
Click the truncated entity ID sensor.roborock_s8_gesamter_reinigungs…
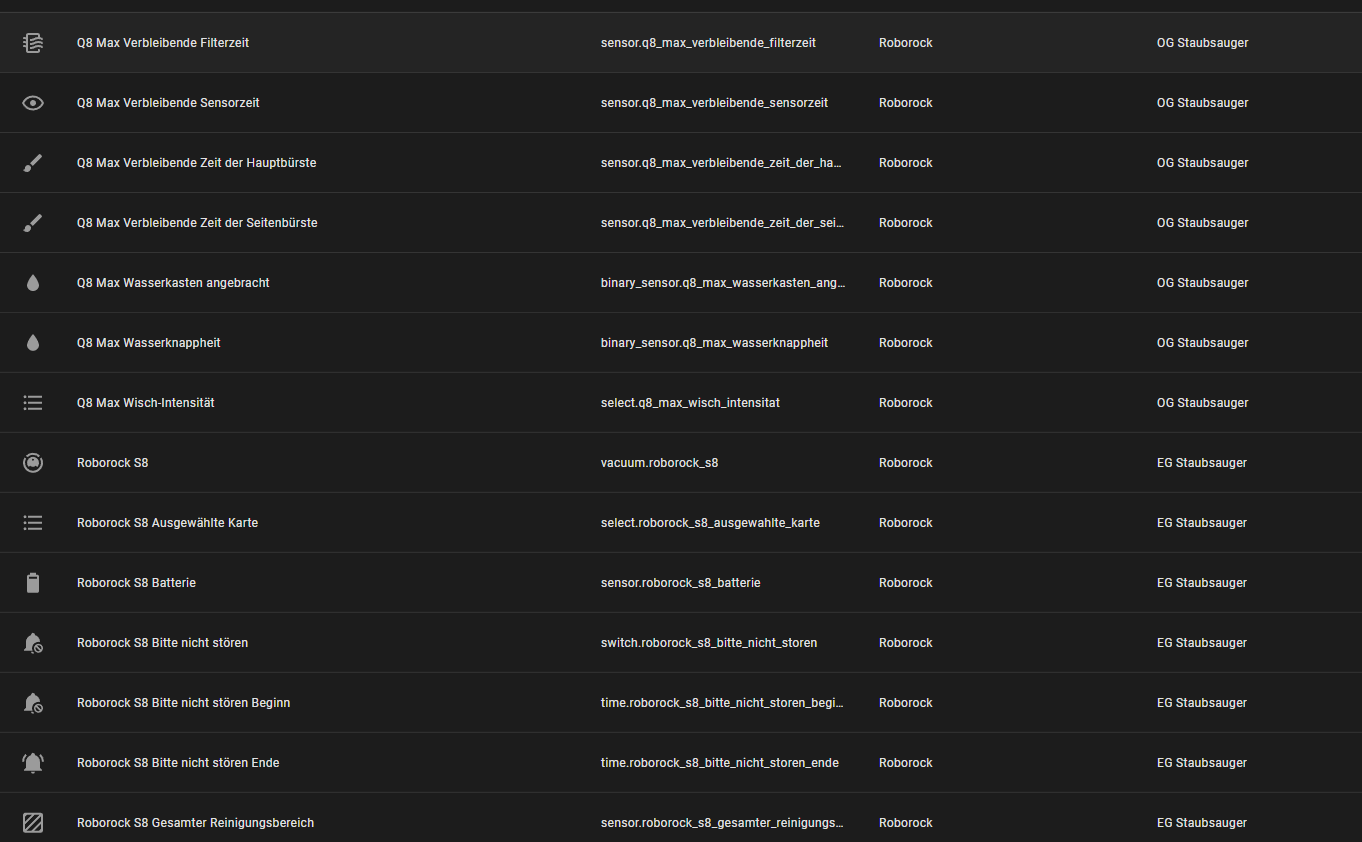pyautogui.click(x=722, y=823)
